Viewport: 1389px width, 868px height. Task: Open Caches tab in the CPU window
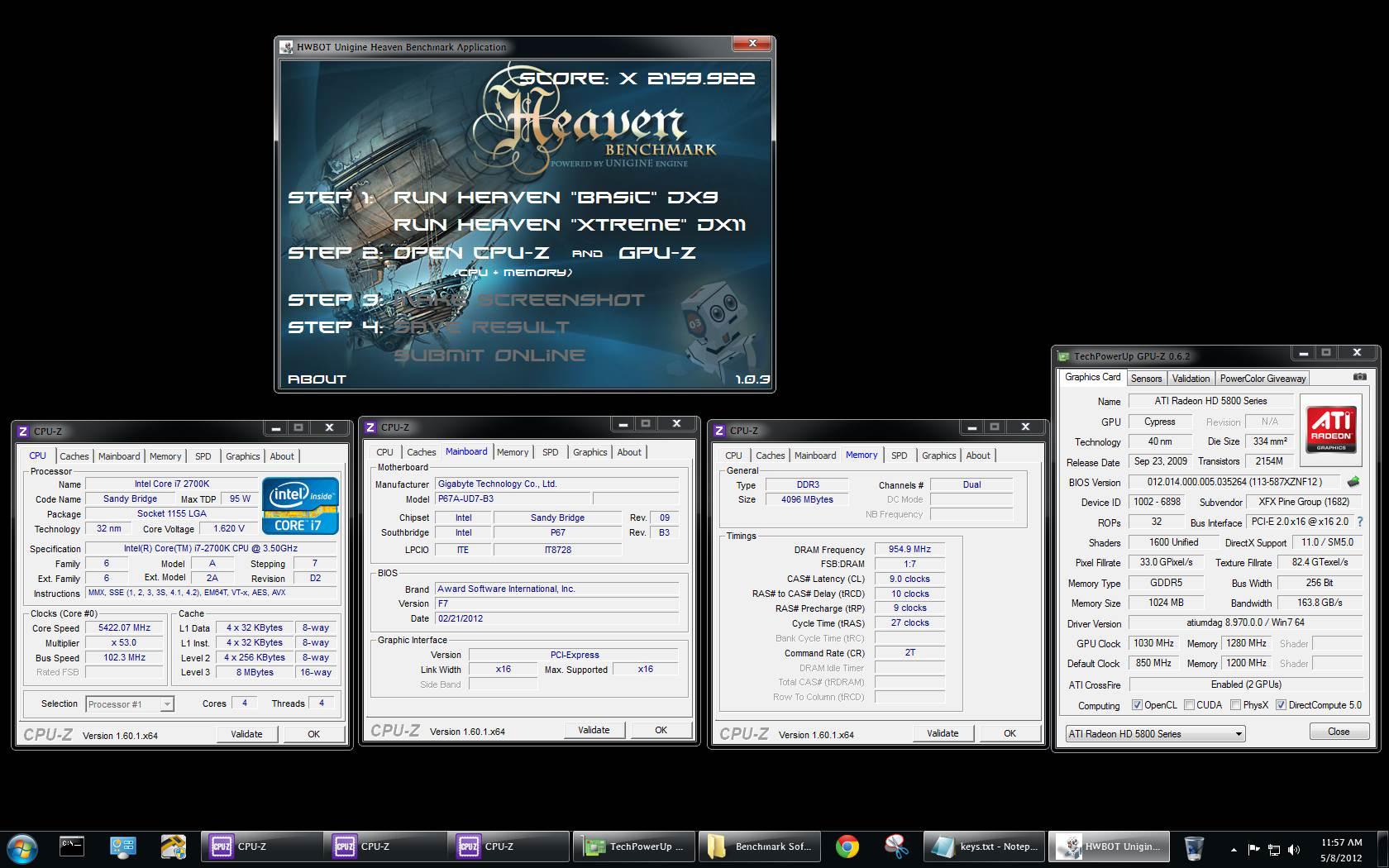tap(74, 456)
